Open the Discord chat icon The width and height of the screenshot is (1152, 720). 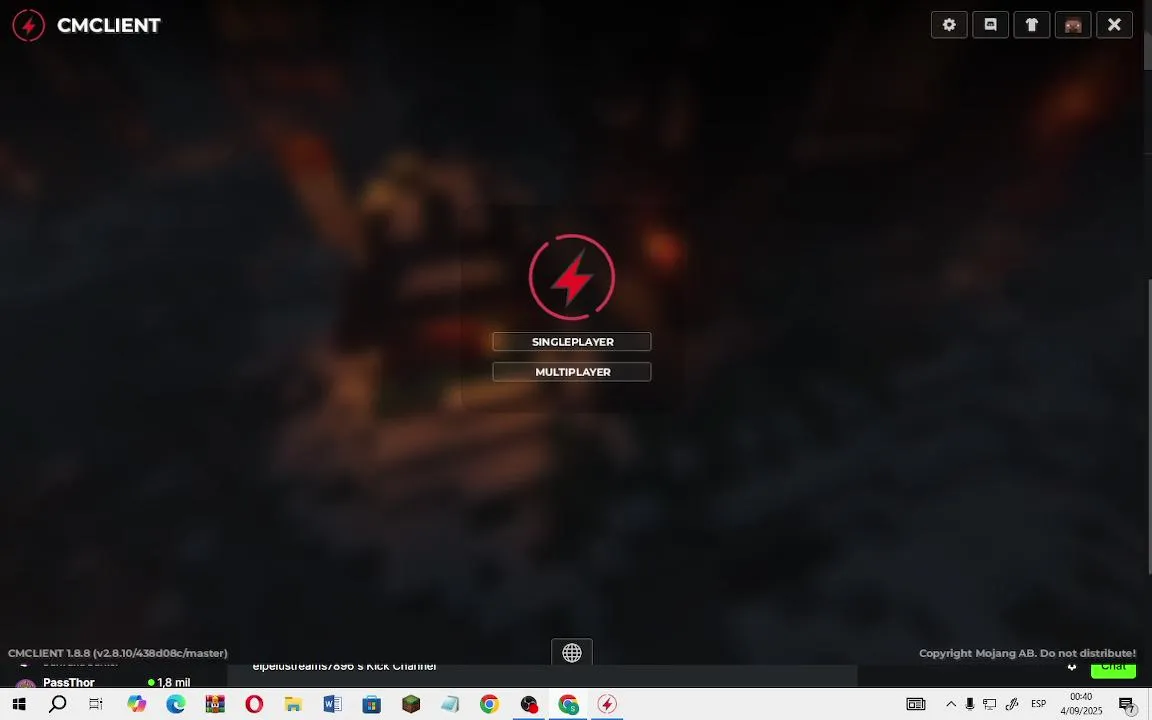pos(990,25)
